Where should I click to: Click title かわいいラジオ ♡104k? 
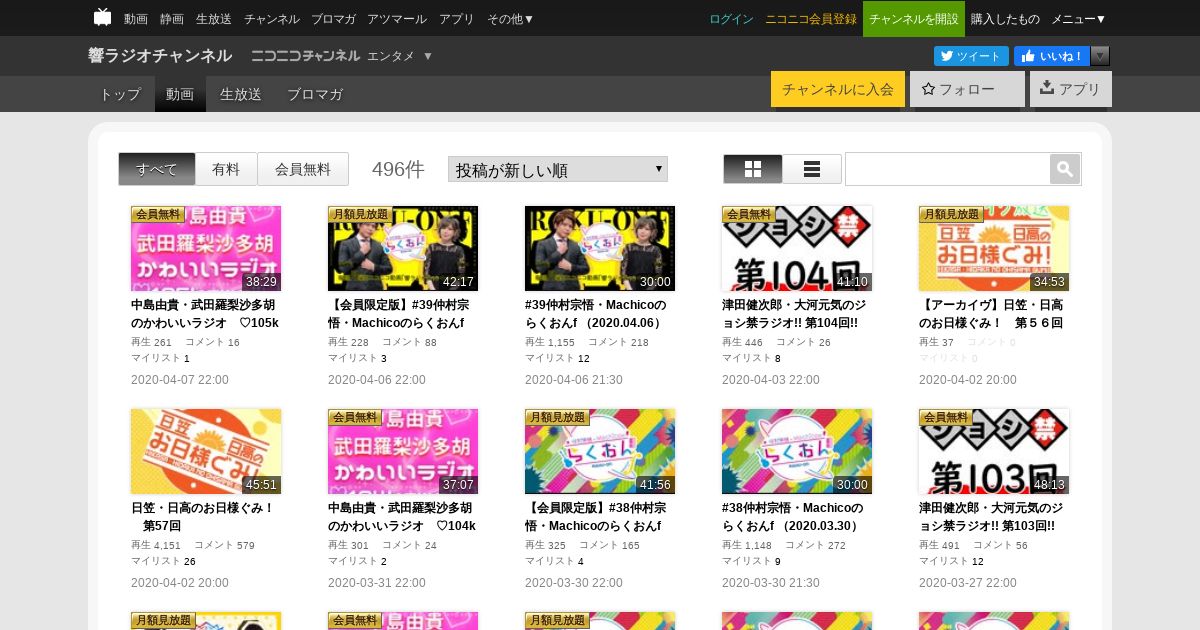(402, 517)
